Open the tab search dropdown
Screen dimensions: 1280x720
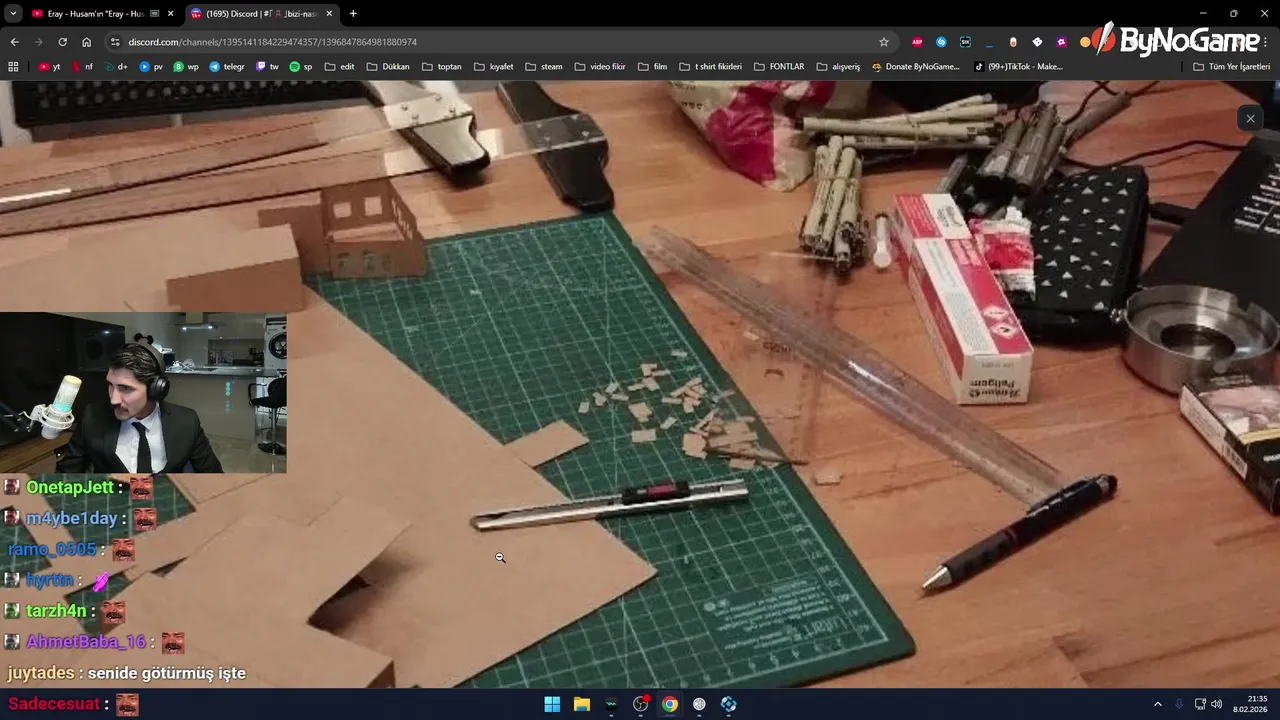(x=13, y=13)
